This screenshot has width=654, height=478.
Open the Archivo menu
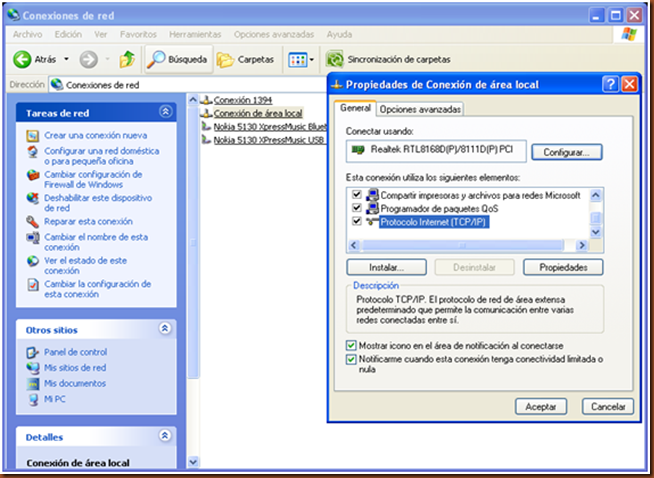click(x=28, y=34)
